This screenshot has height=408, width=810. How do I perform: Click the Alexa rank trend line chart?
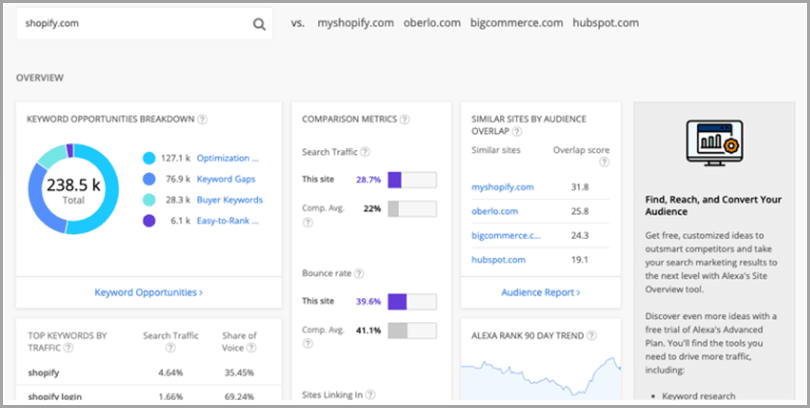(541, 378)
